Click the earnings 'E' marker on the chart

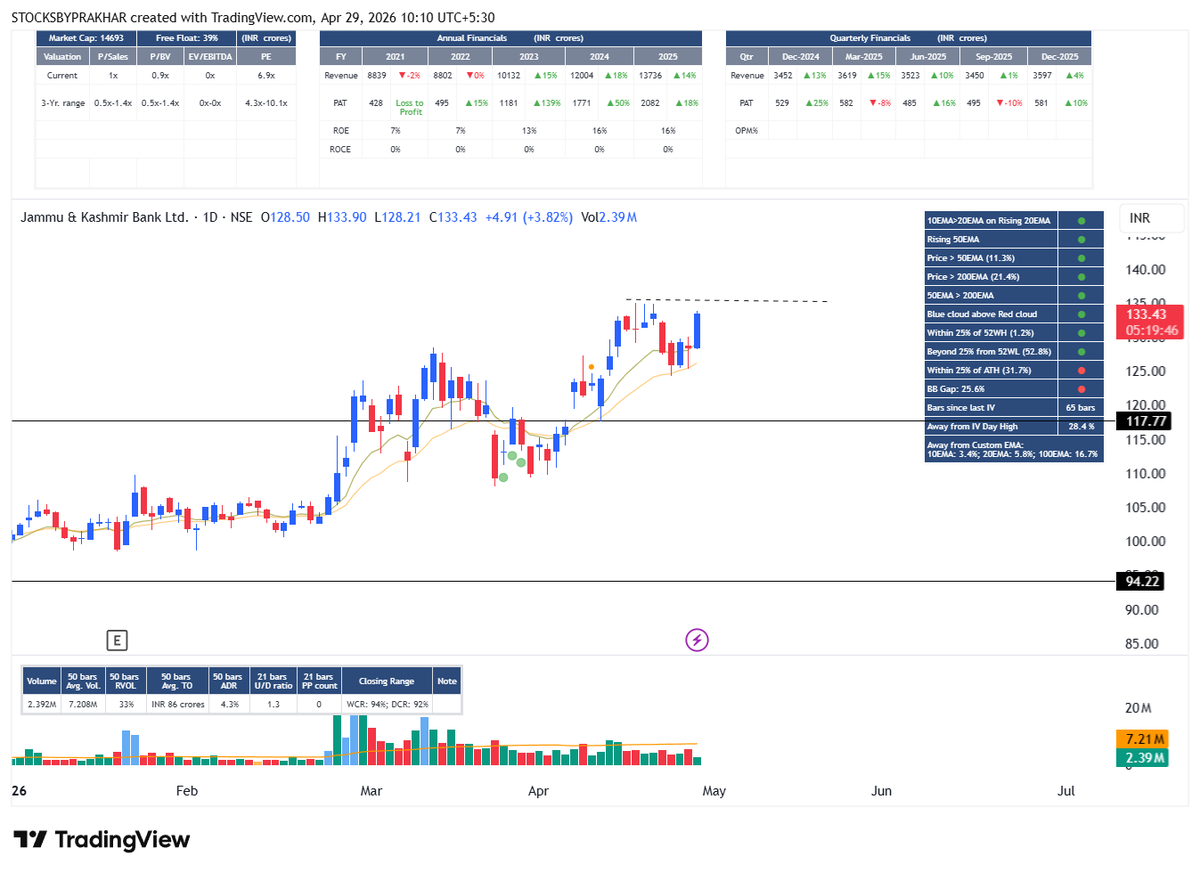click(118, 640)
